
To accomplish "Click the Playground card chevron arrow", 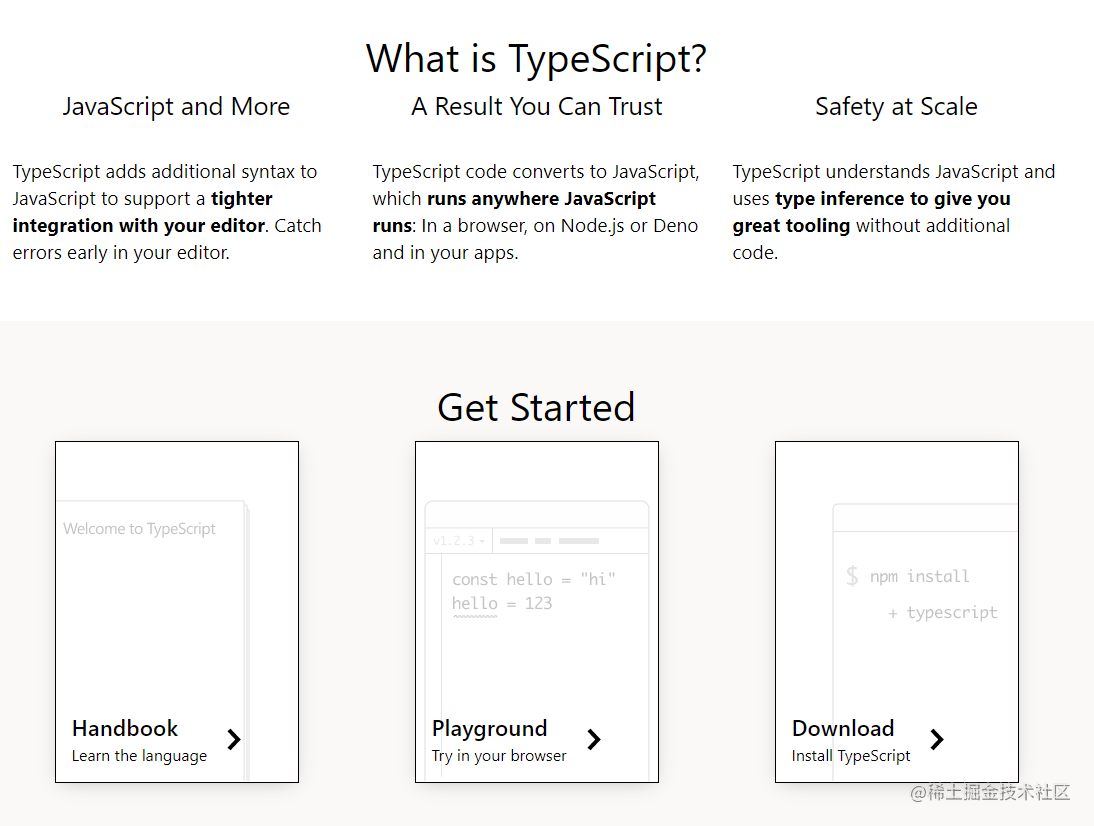I will (594, 739).
